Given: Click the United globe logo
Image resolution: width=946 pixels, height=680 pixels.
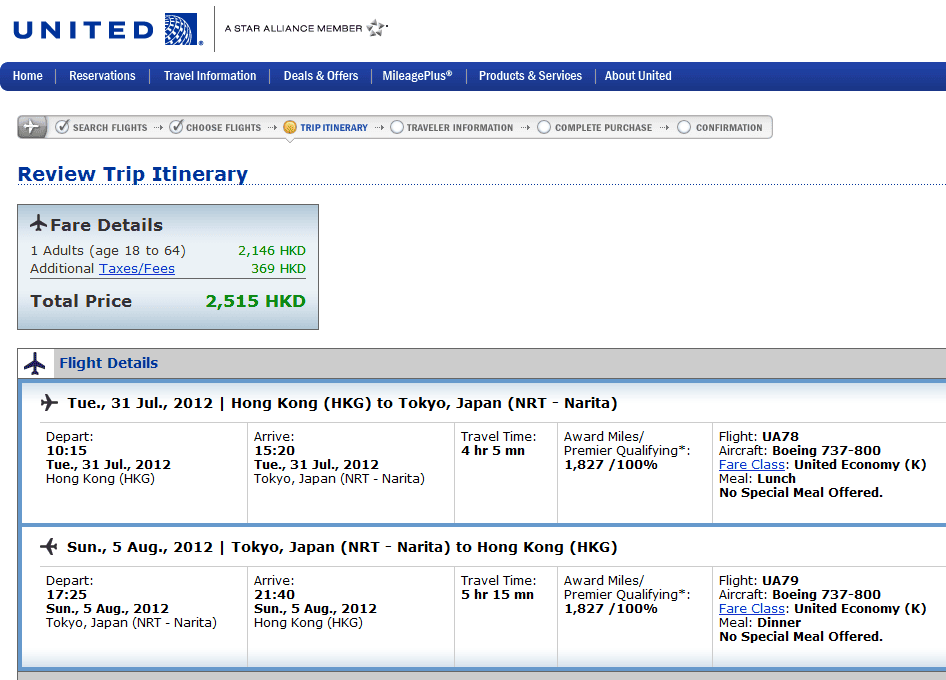Looking at the screenshot, I should pos(182,29).
